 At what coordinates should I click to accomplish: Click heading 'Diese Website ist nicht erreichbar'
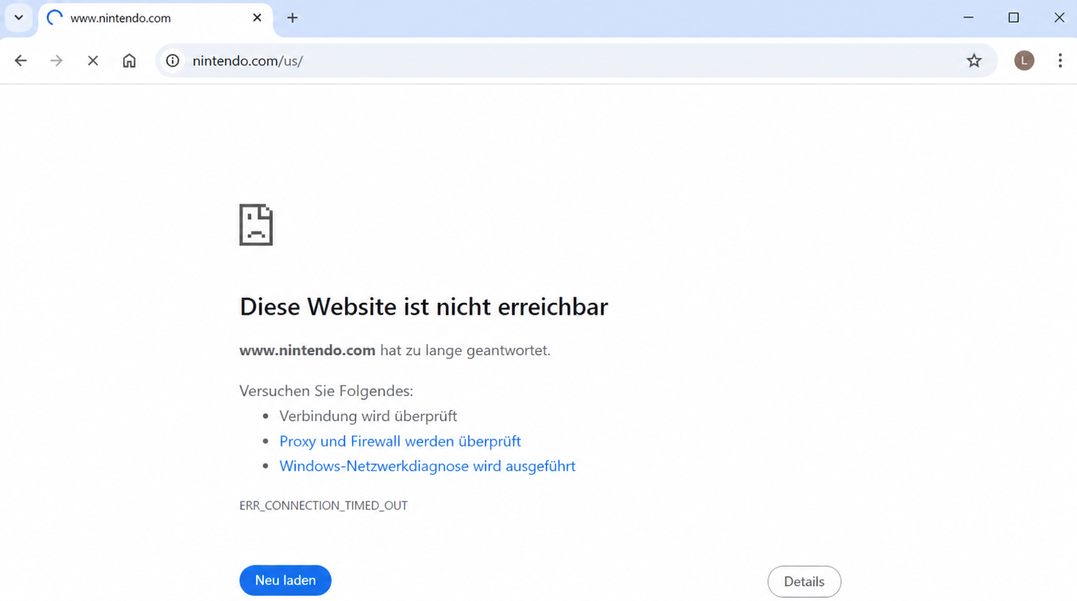pyautogui.click(x=424, y=306)
